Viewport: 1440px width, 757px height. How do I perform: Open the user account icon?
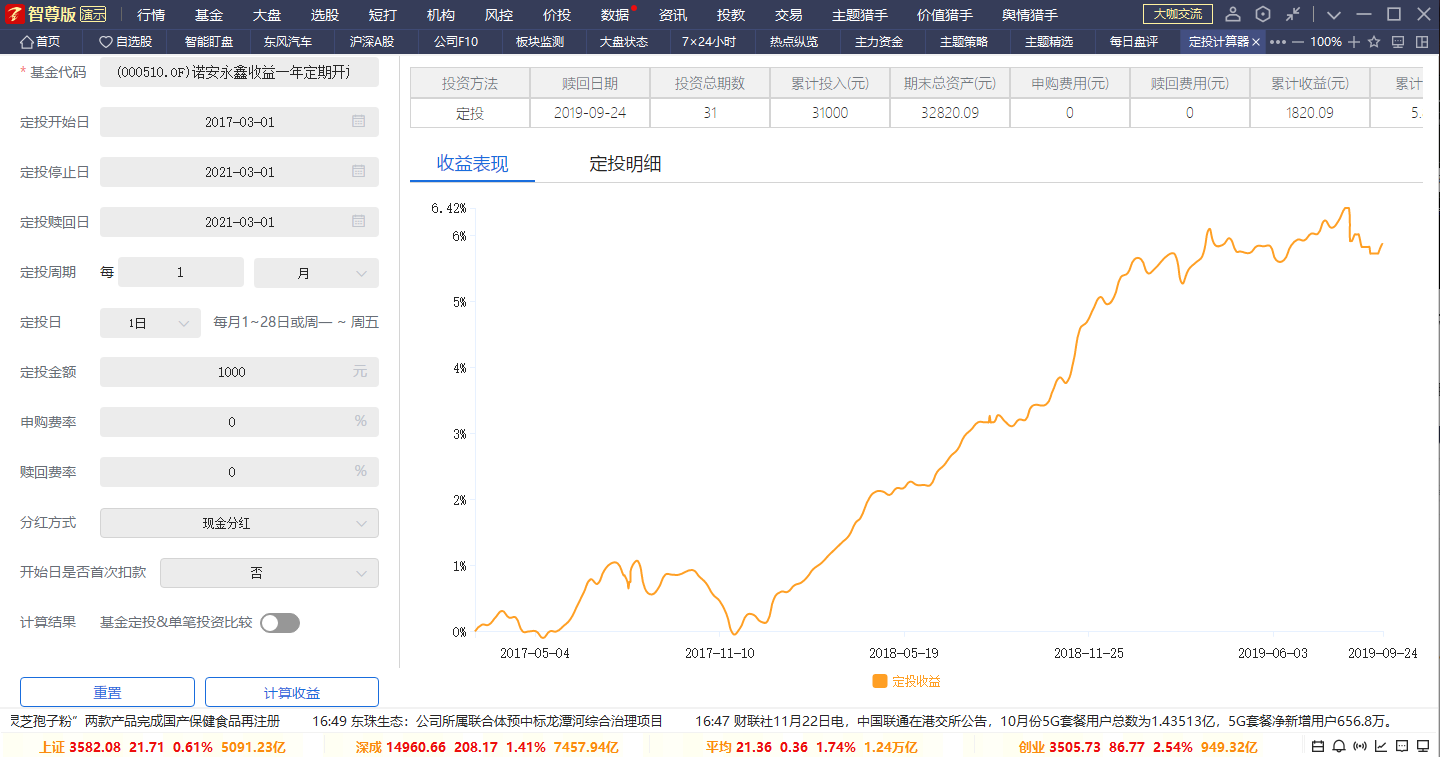tap(1233, 14)
